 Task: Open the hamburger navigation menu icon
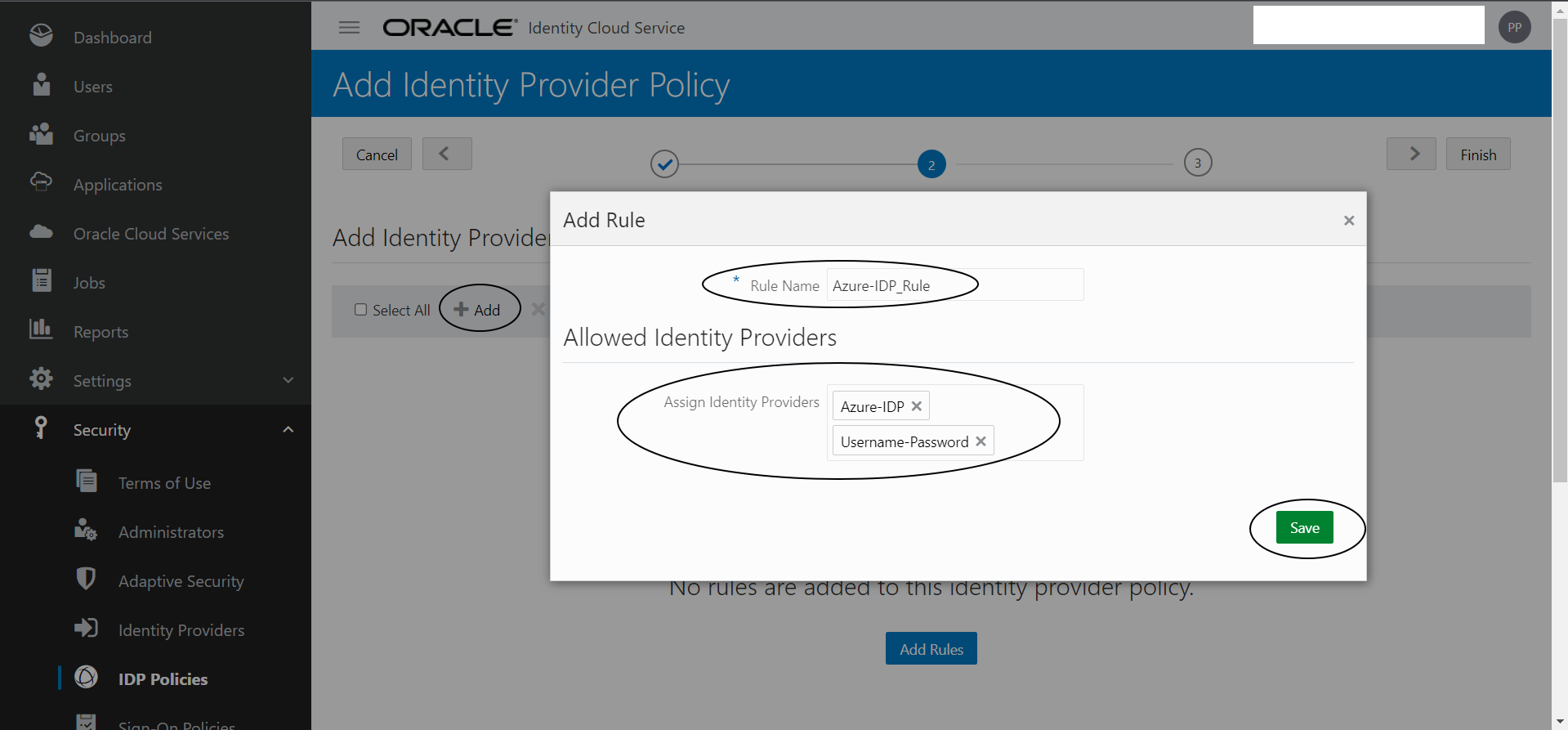349,28
